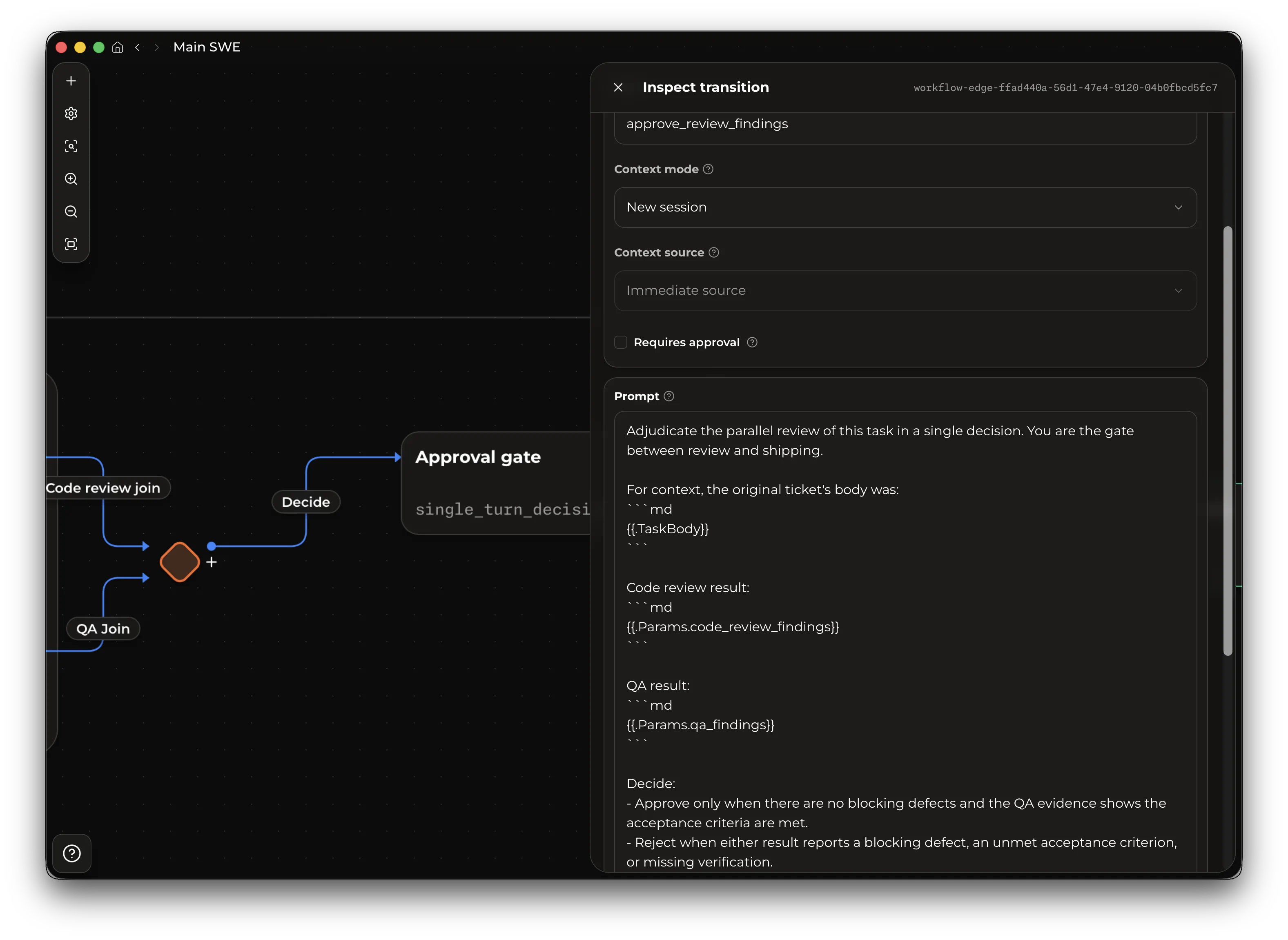Navigate back with the left chevron

coord(138,47)
